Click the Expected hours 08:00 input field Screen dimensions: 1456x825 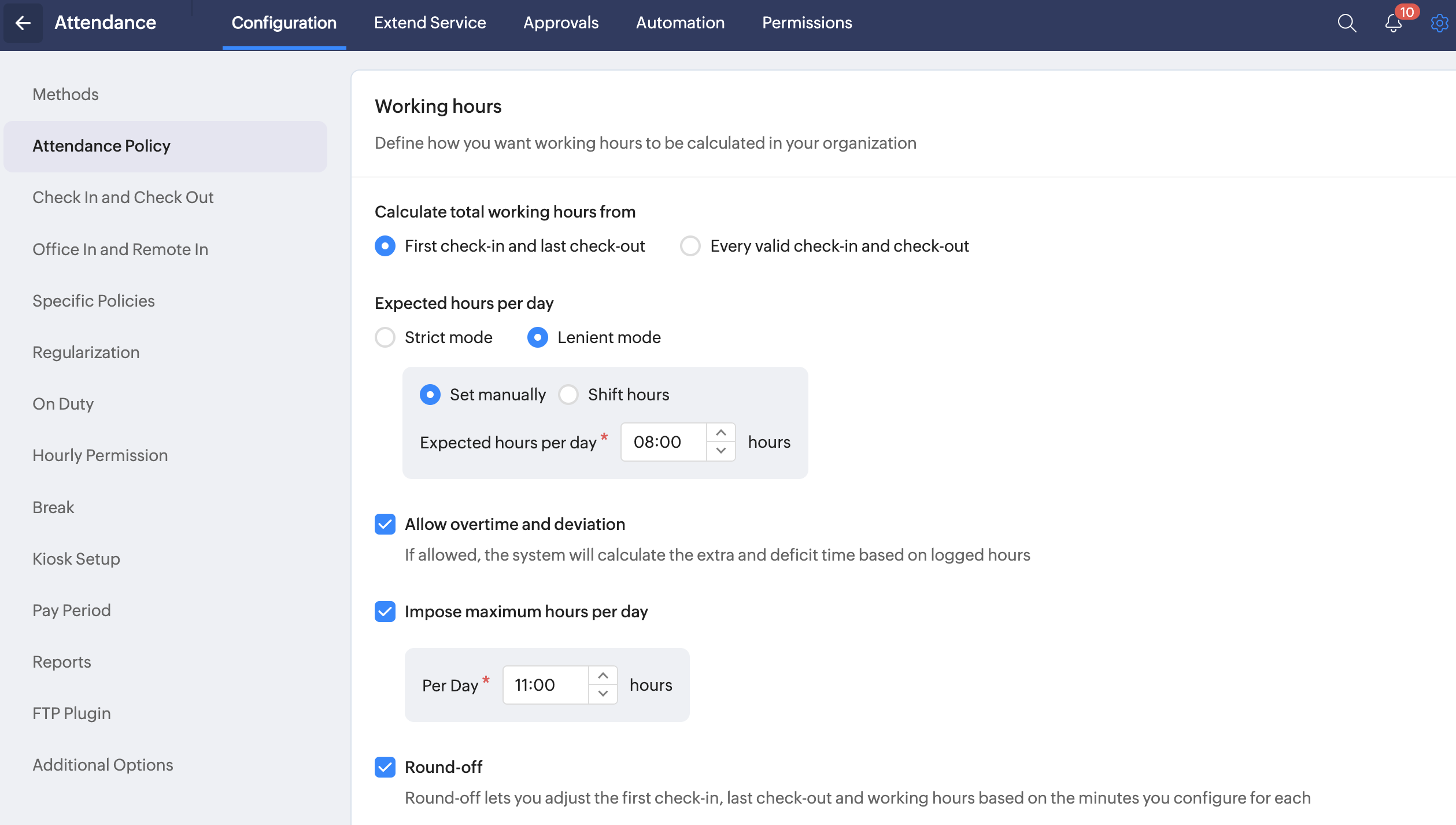point(663,442)
